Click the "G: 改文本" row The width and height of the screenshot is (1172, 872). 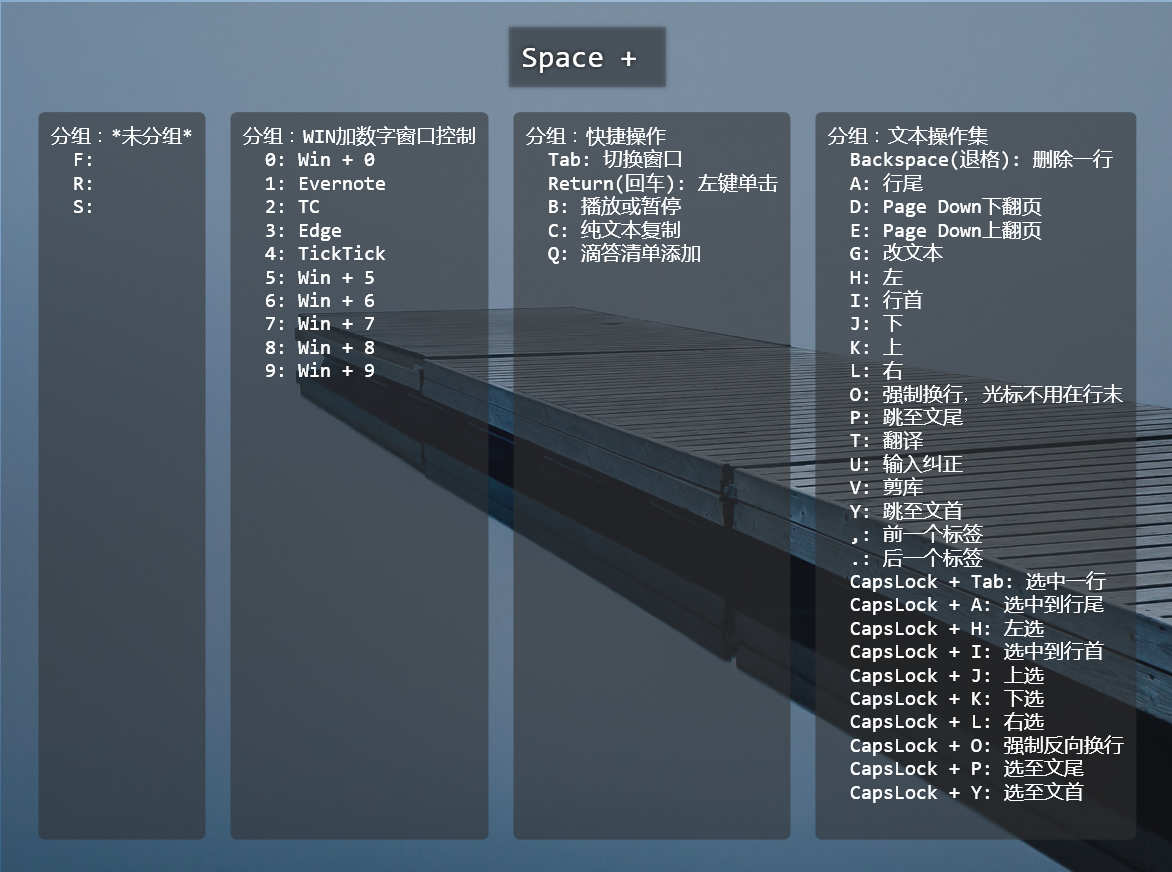point(896,254)
